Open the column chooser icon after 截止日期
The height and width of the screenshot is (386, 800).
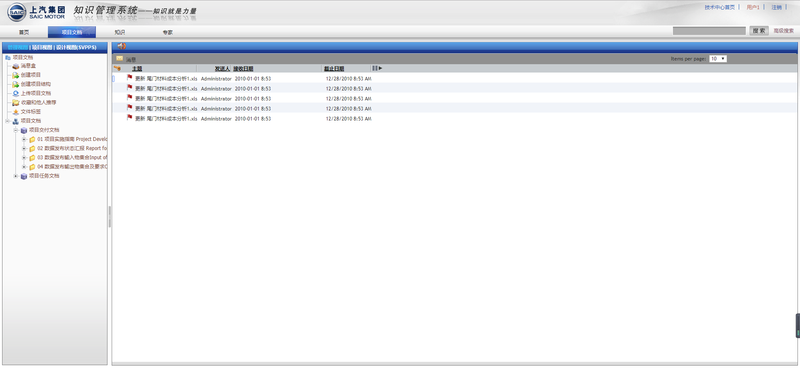tap(377, 68)
